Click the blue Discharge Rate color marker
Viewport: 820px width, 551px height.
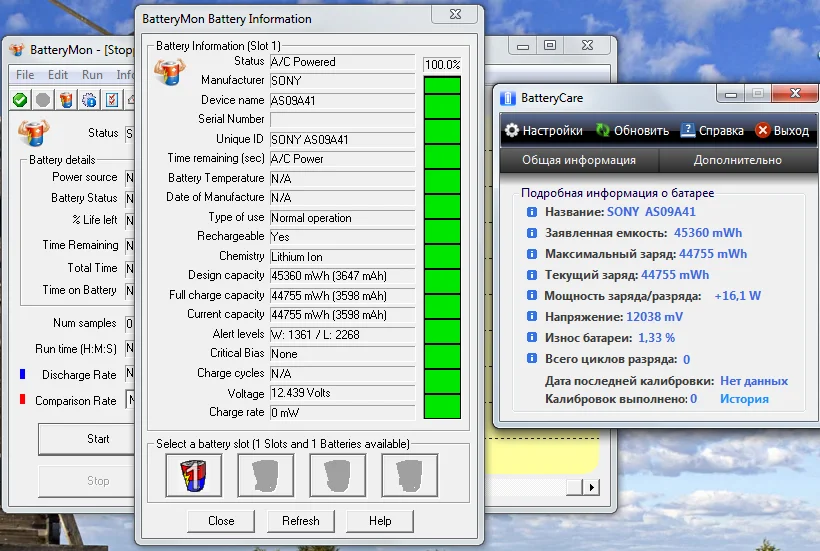pyautogui.click(x=22, y=374)
